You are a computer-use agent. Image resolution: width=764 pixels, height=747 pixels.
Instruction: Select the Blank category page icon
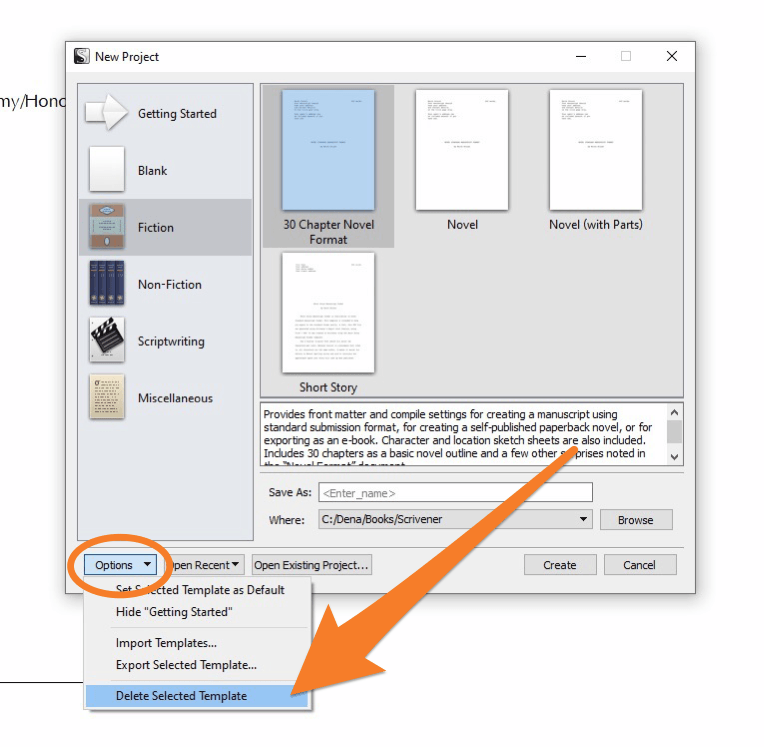coord(107,170)
